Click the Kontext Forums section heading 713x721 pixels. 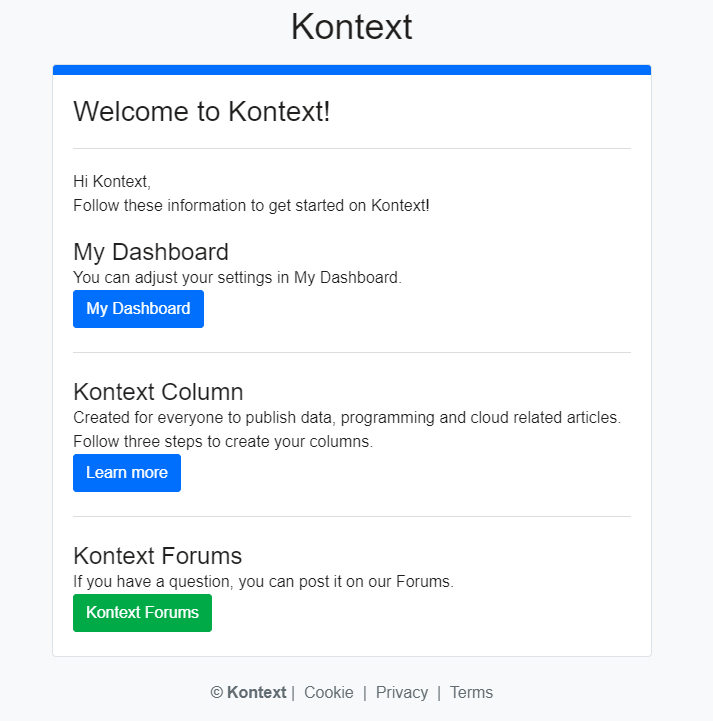157,555
